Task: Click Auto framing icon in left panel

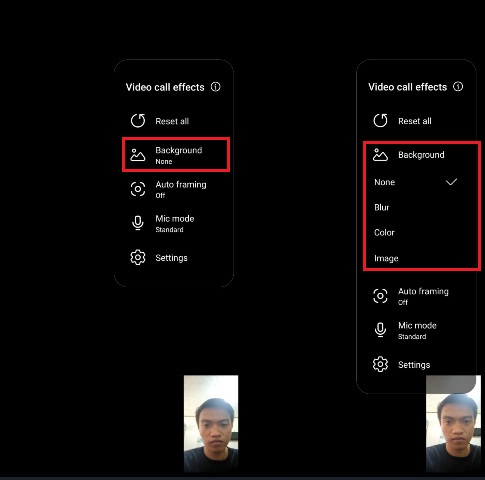Action: click(x=138, y=189)
